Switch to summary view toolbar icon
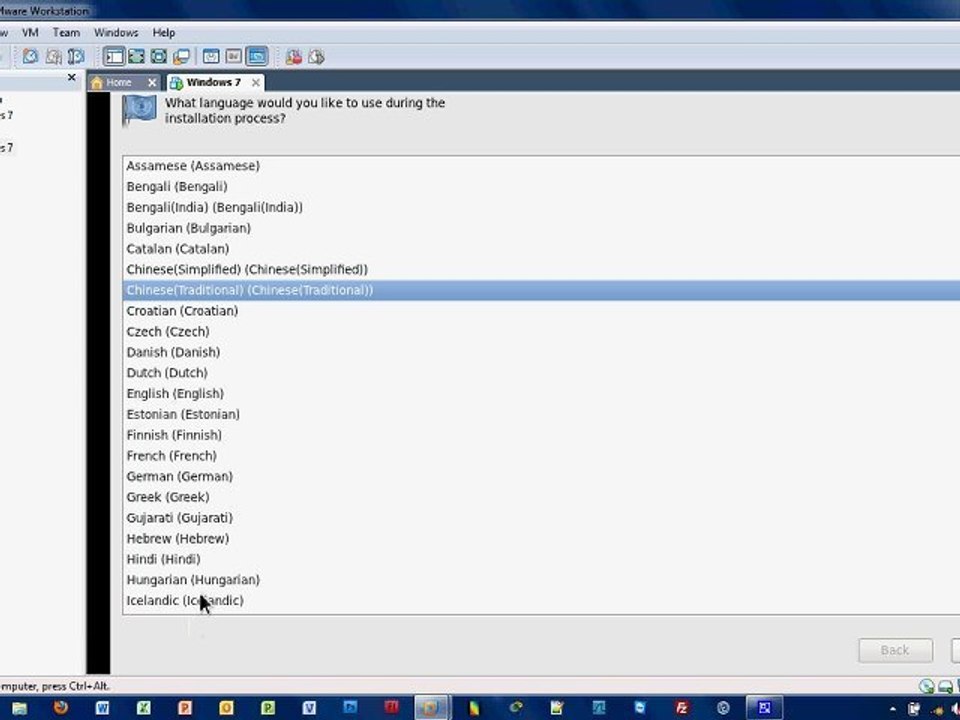This screenshot has height=720, width=960. (211, 57)
